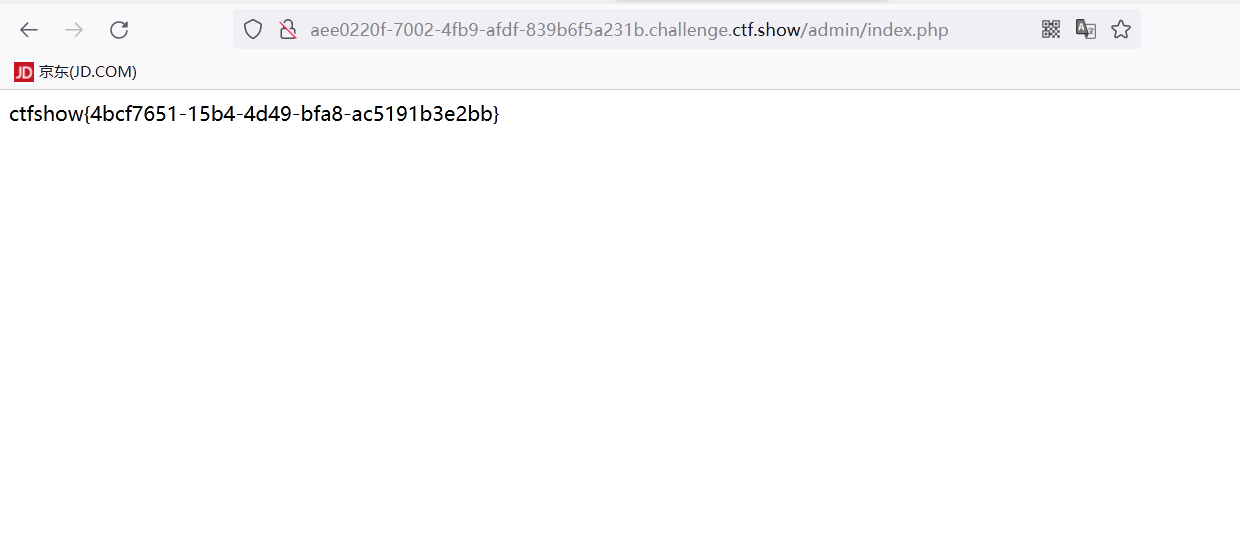Bookmark this page with the star
Image resolution: width=1240 pixels, height=540 pixels.
click(x=1121, y=30)
